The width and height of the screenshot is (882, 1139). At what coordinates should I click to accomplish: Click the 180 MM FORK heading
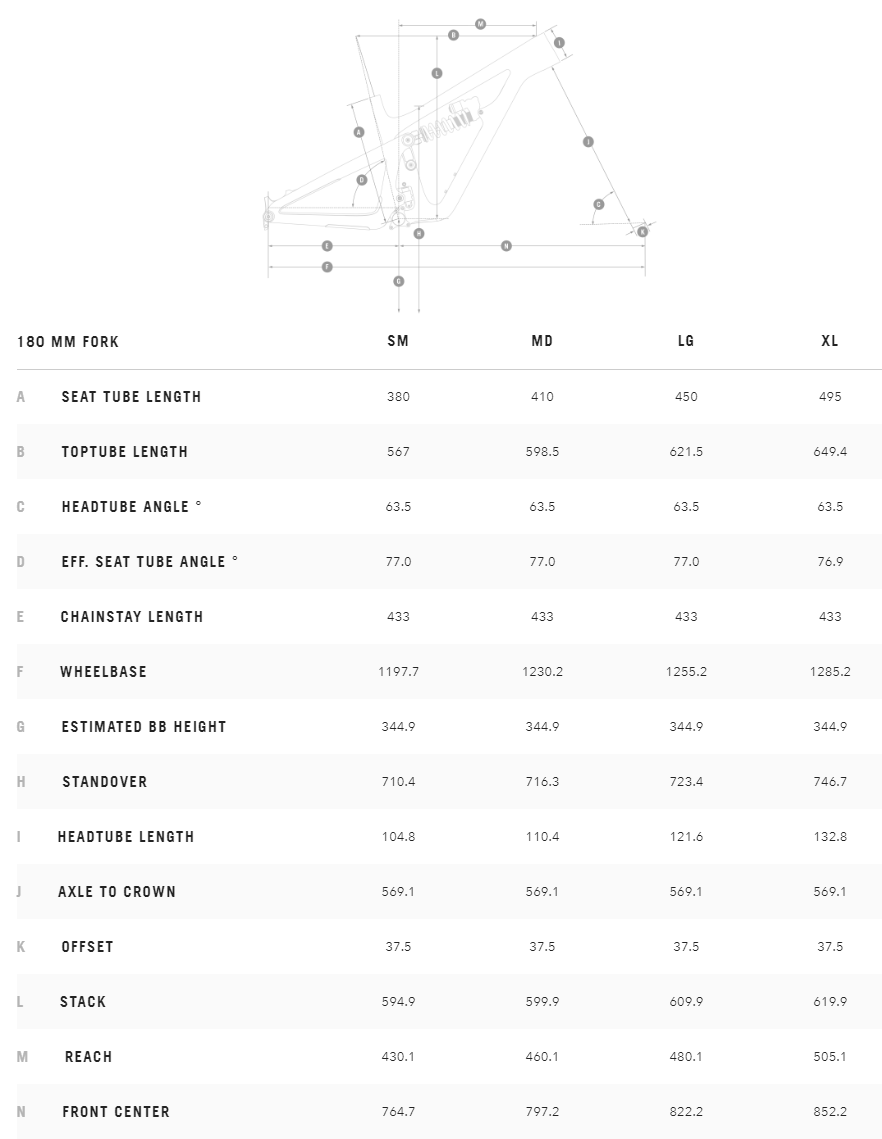click(68, 342)
